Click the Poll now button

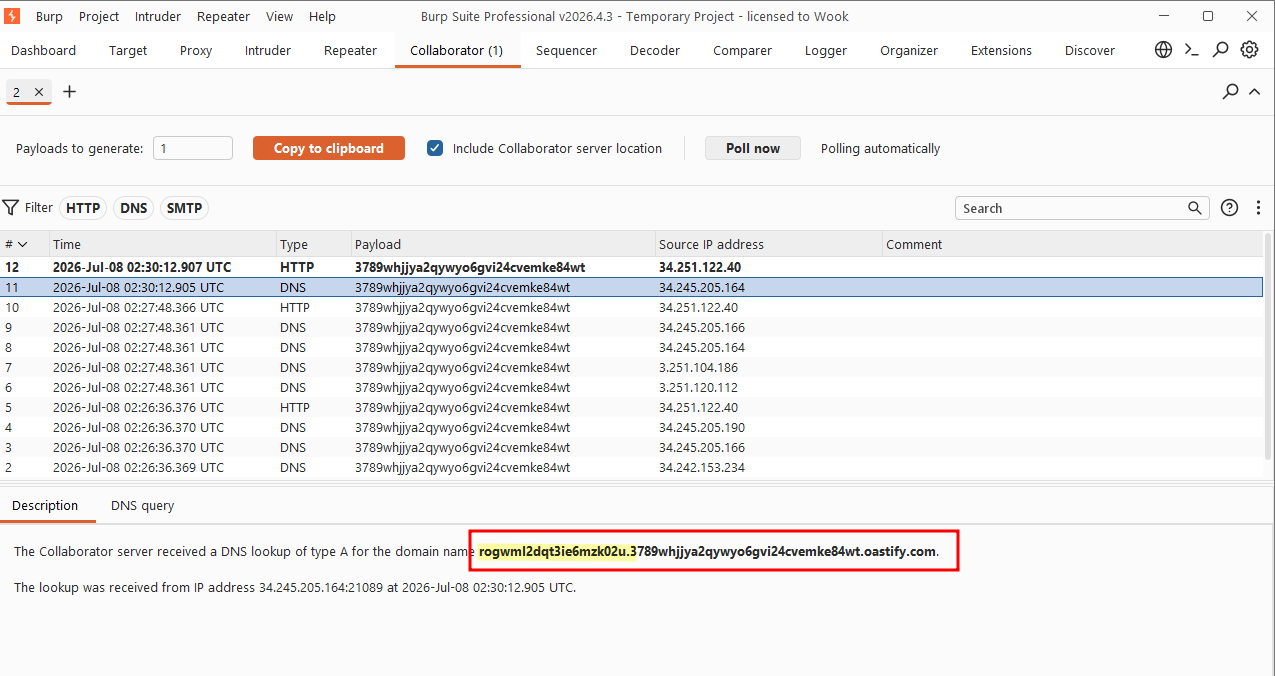tap(753, 148)
